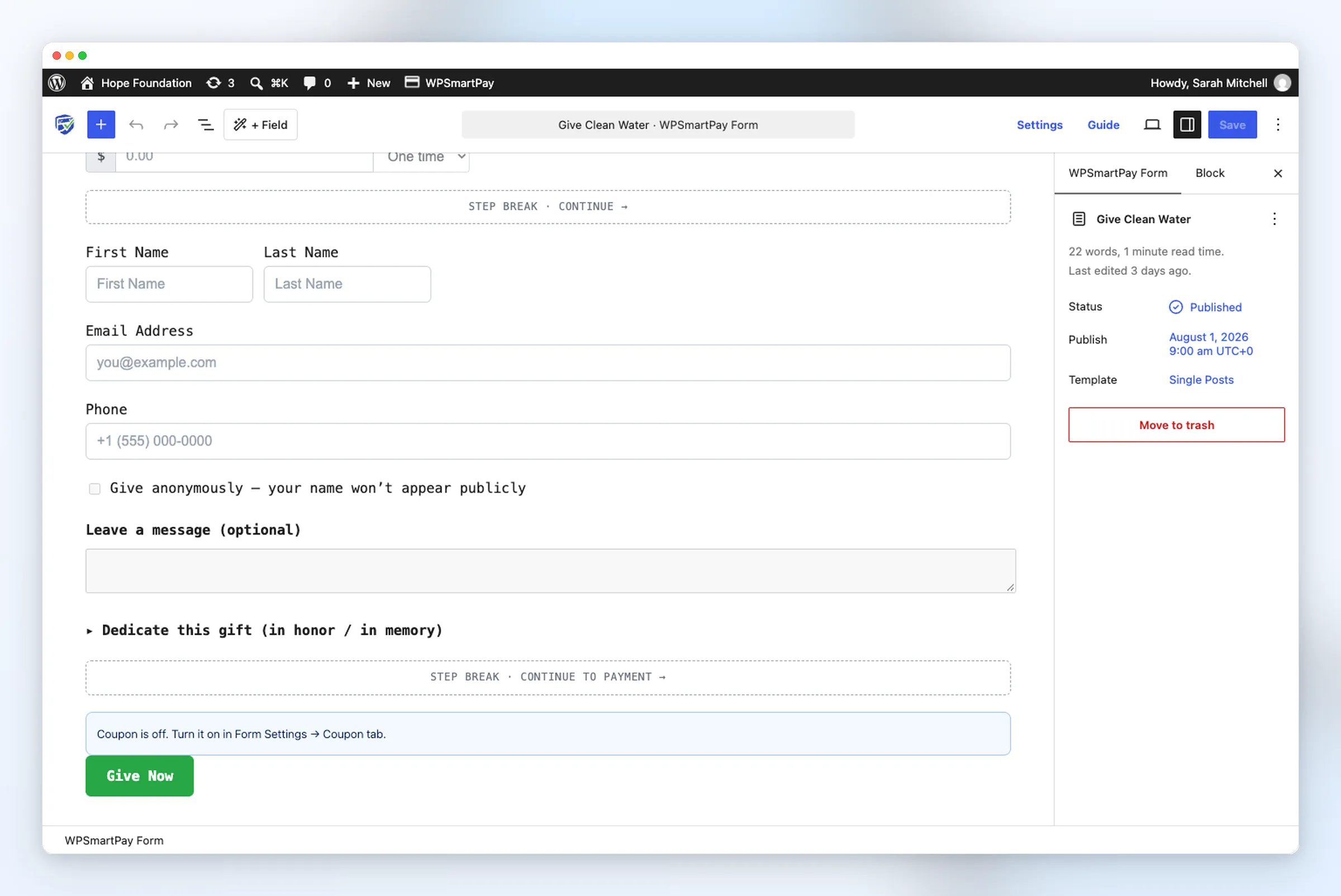The height and width of the screenshot is (896, 1341).
Task: Click the form title Give Clean Water bar
Action: coord(658,125)
